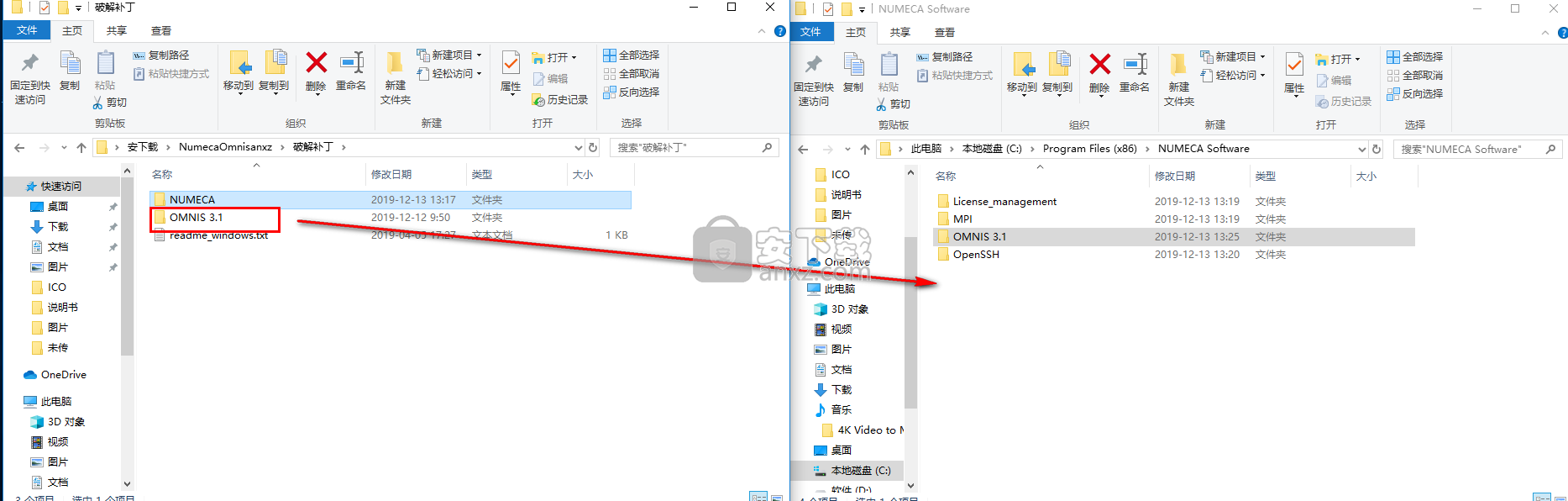Click 移动到 in left window ribbon
This screenshot has height=501, width=1568.
point(239,72)
